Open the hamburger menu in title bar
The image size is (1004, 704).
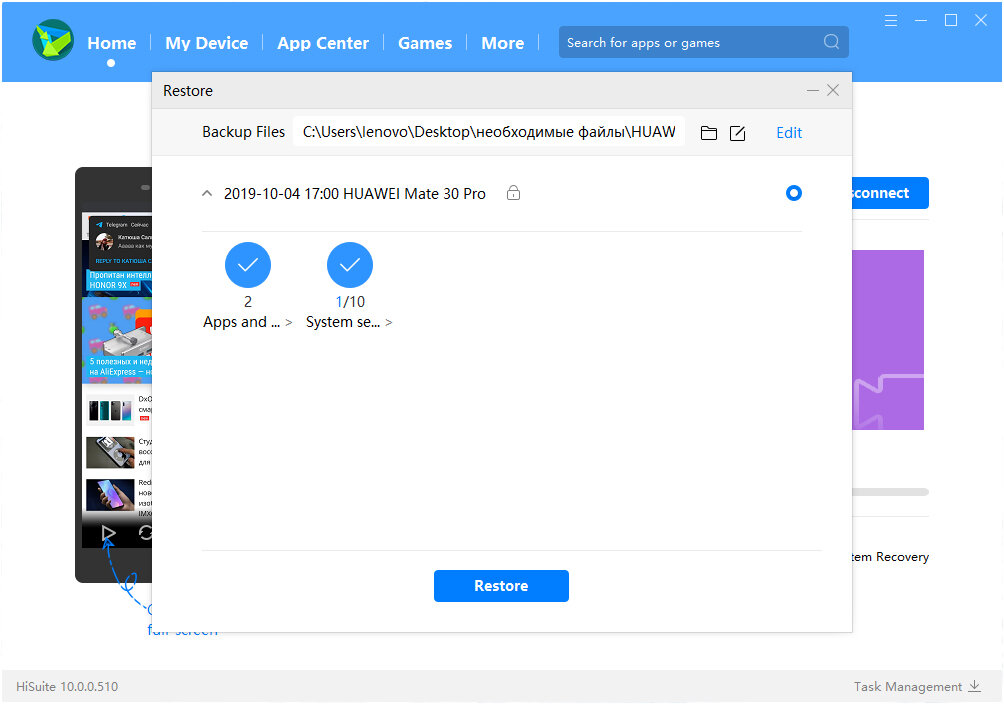[x=891, y=20]
